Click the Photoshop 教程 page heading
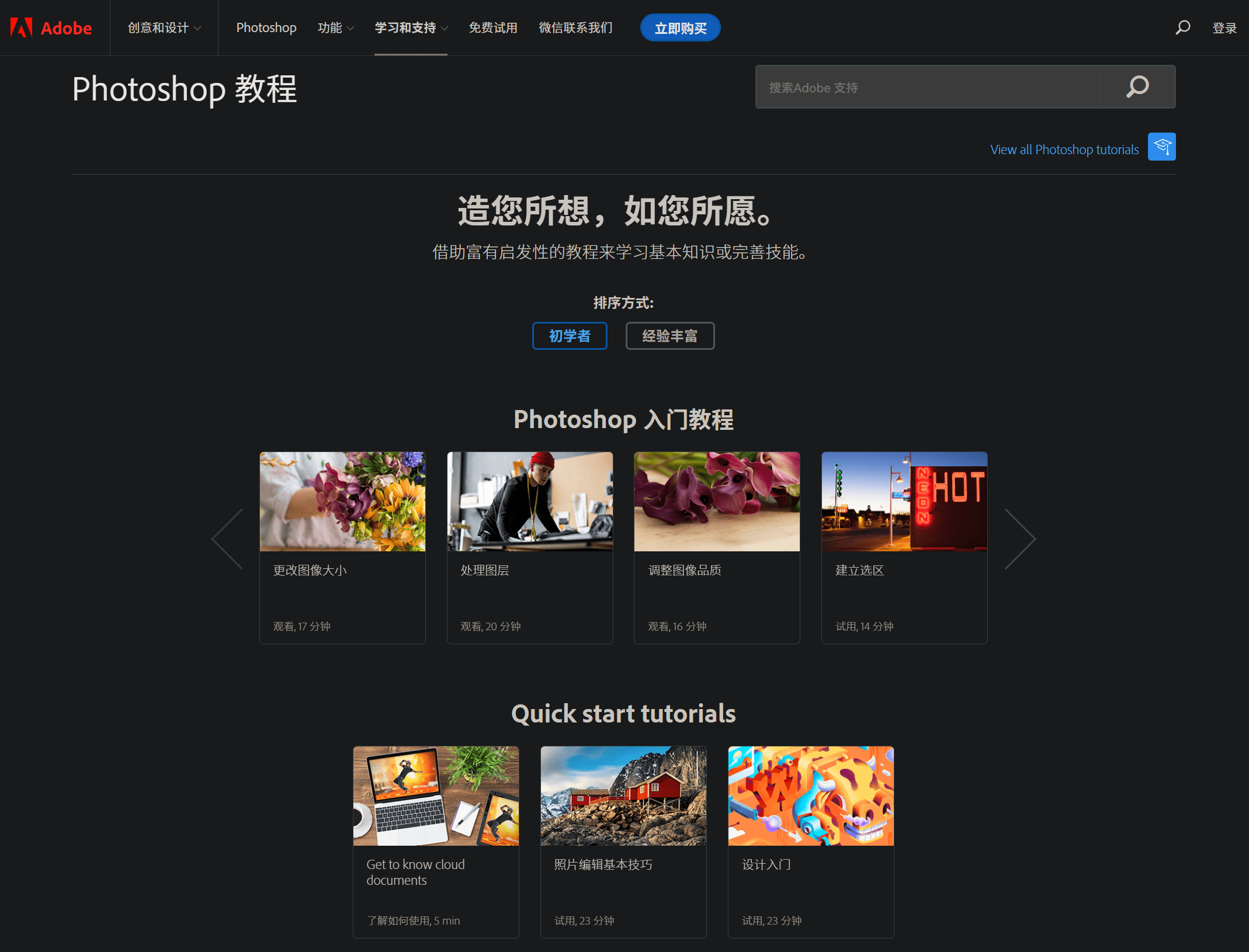 point(185,89)
